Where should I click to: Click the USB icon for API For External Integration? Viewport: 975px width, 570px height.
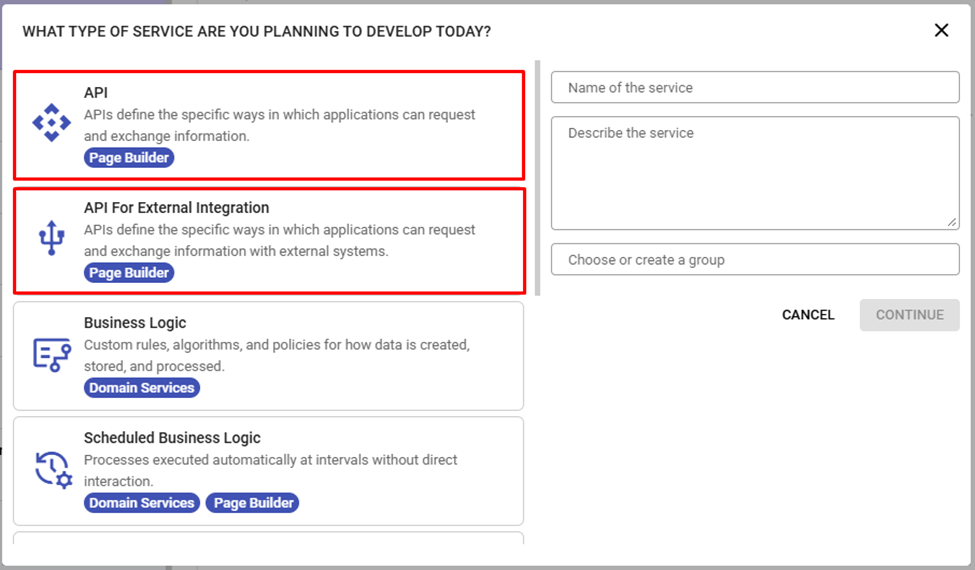tap(52, 237)
